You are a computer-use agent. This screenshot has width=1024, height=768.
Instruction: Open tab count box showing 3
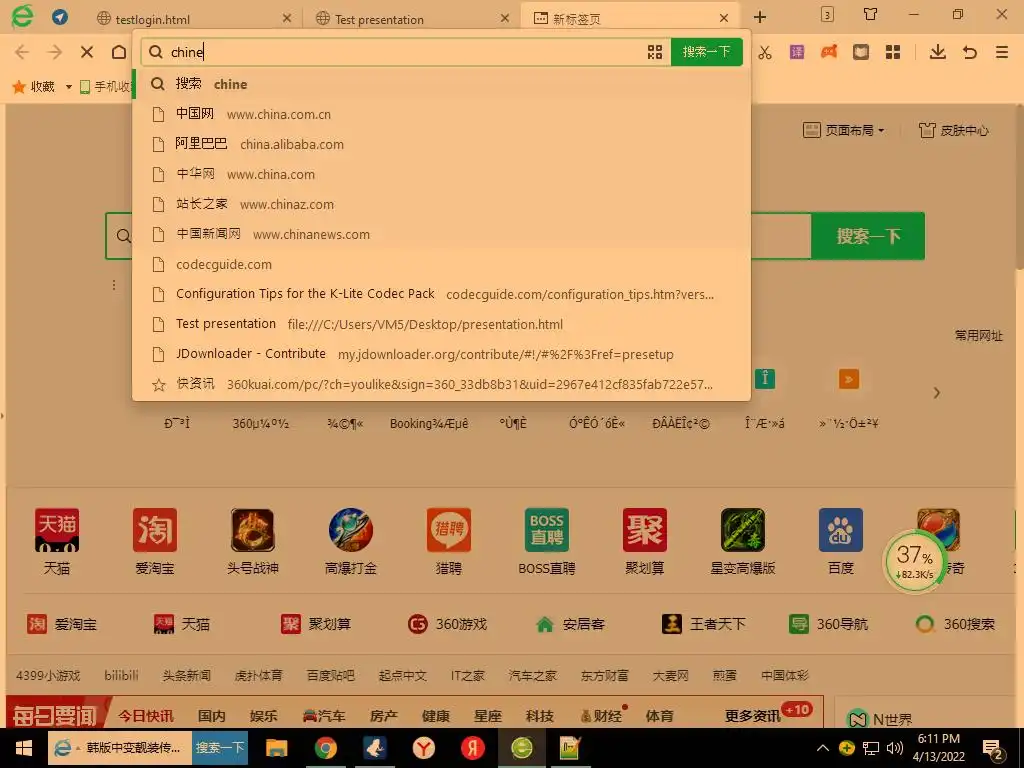827,14
